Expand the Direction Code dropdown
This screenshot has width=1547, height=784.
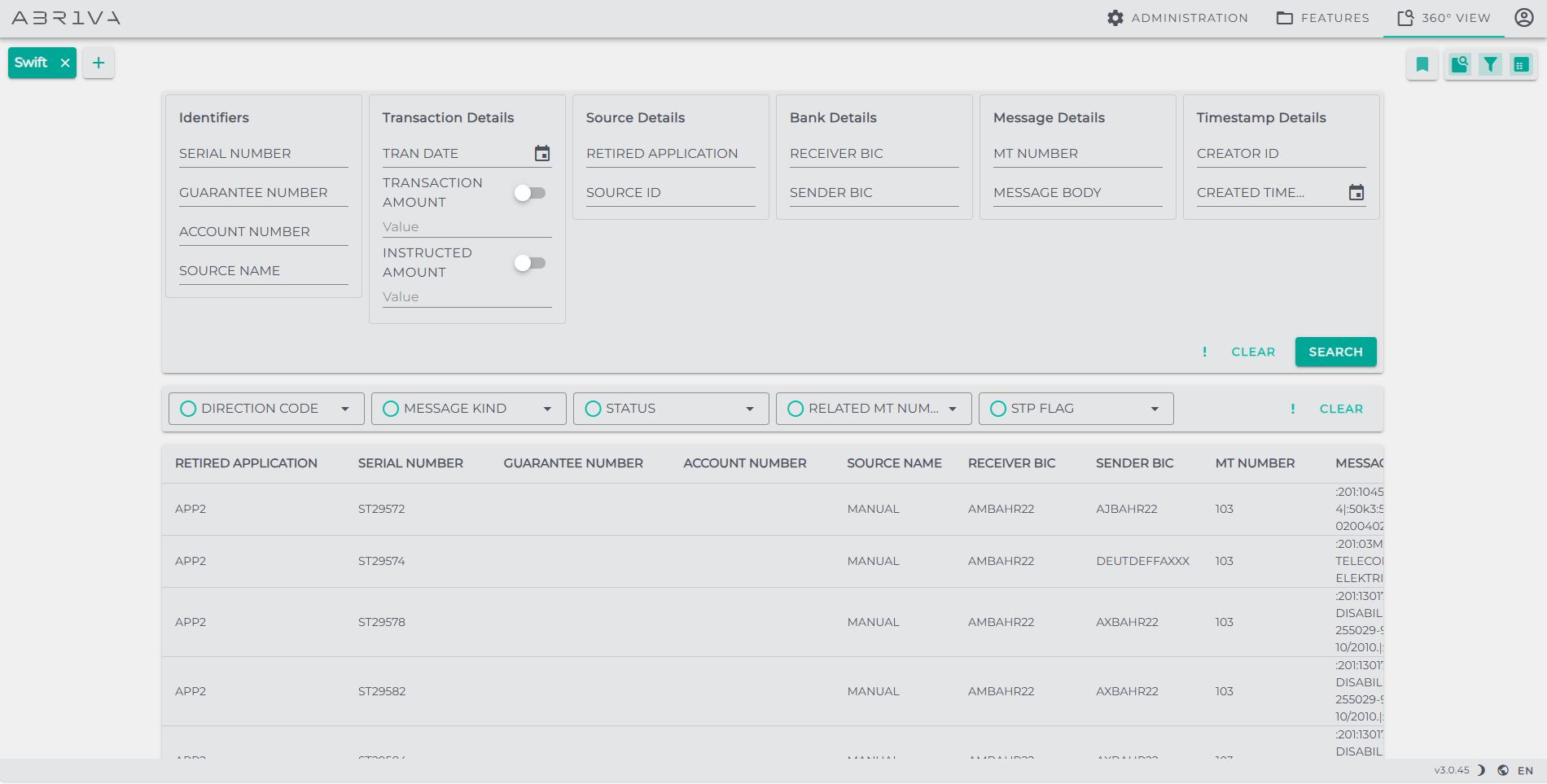pos(344,409)
